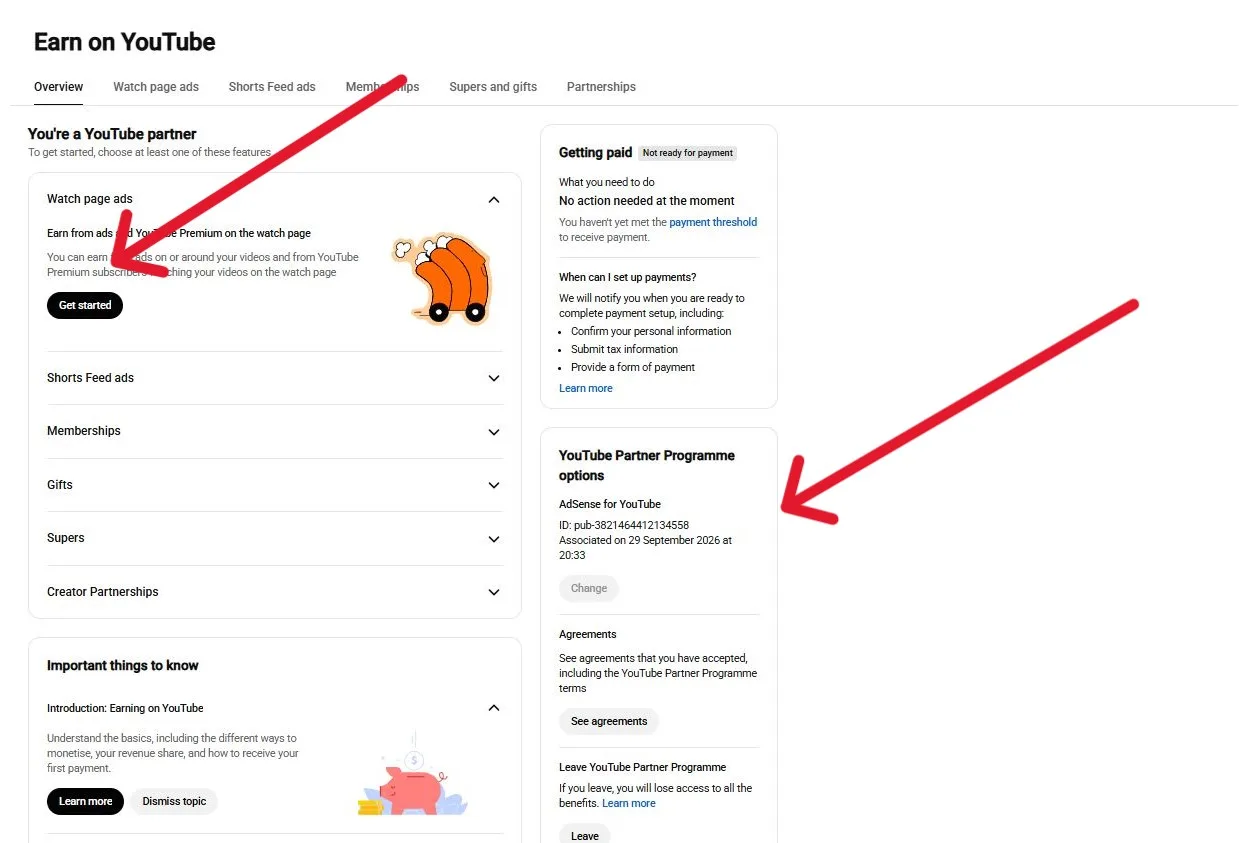Click the Shorts Feed ads row label
The width and height of the screenshot is (1239, 843).
click(90, 378)
